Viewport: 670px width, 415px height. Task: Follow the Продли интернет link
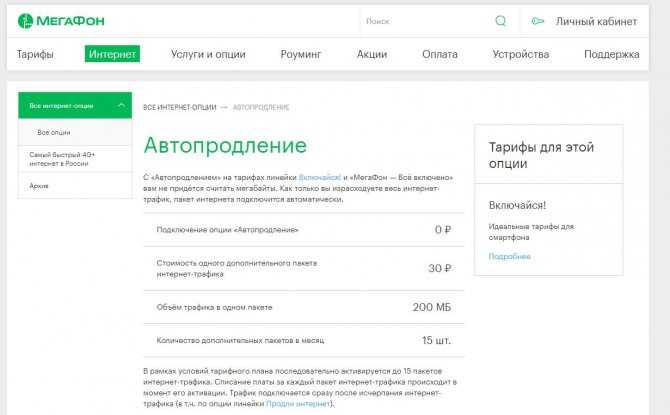(298, 403)
